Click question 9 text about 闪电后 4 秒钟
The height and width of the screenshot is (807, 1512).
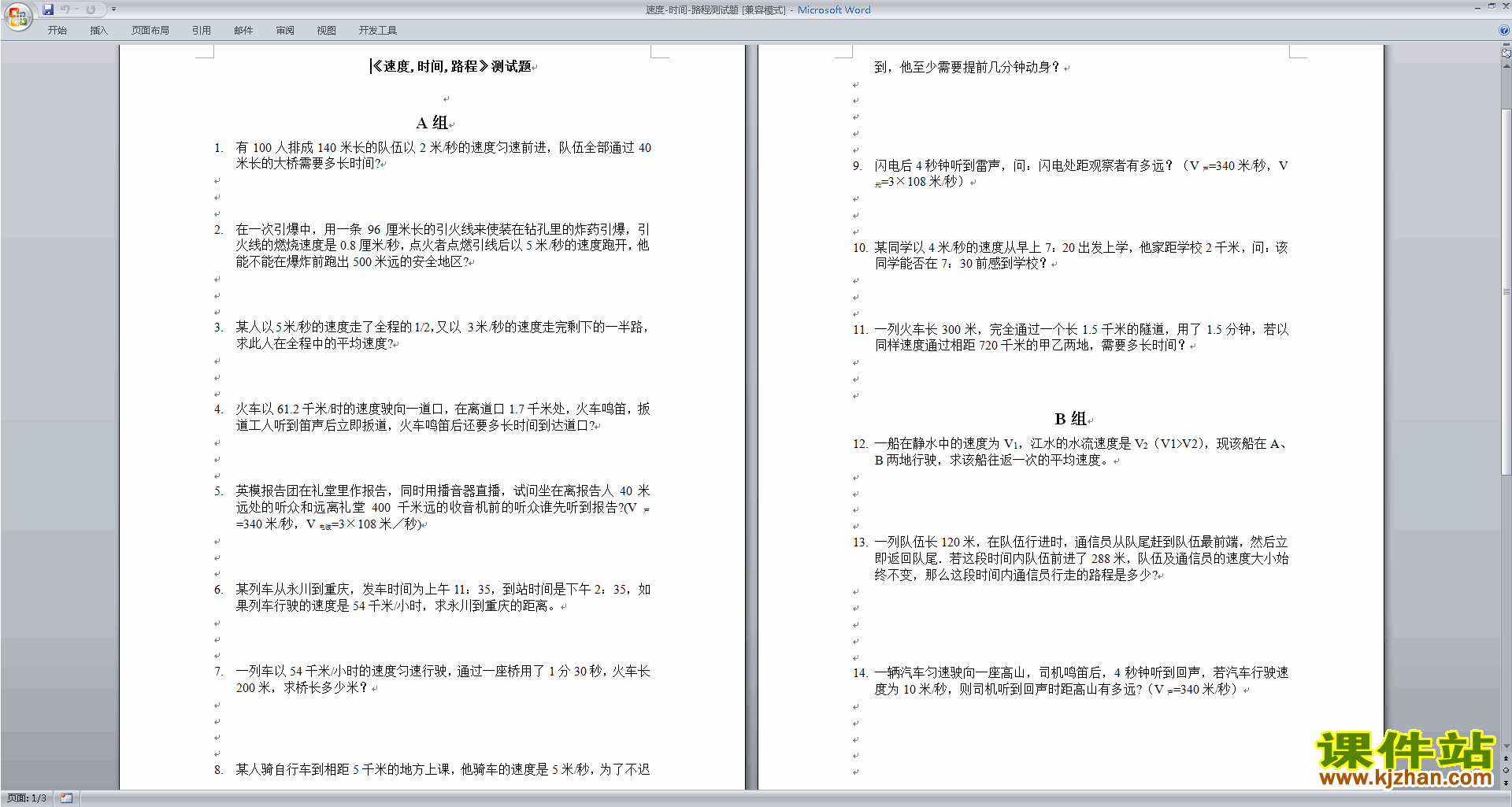point(1081,173)
